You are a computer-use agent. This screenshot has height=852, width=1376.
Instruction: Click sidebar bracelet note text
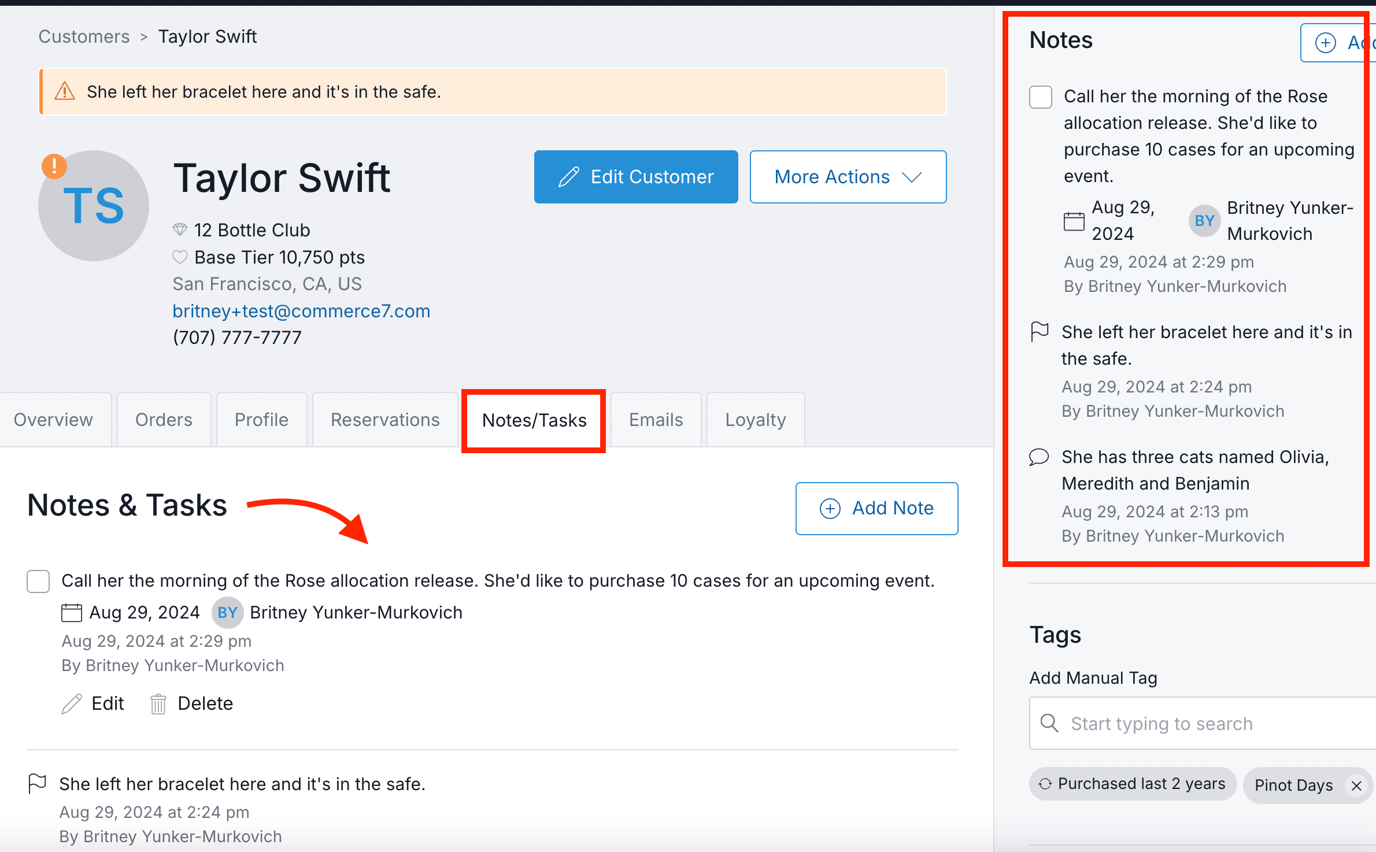[1206, 345]
